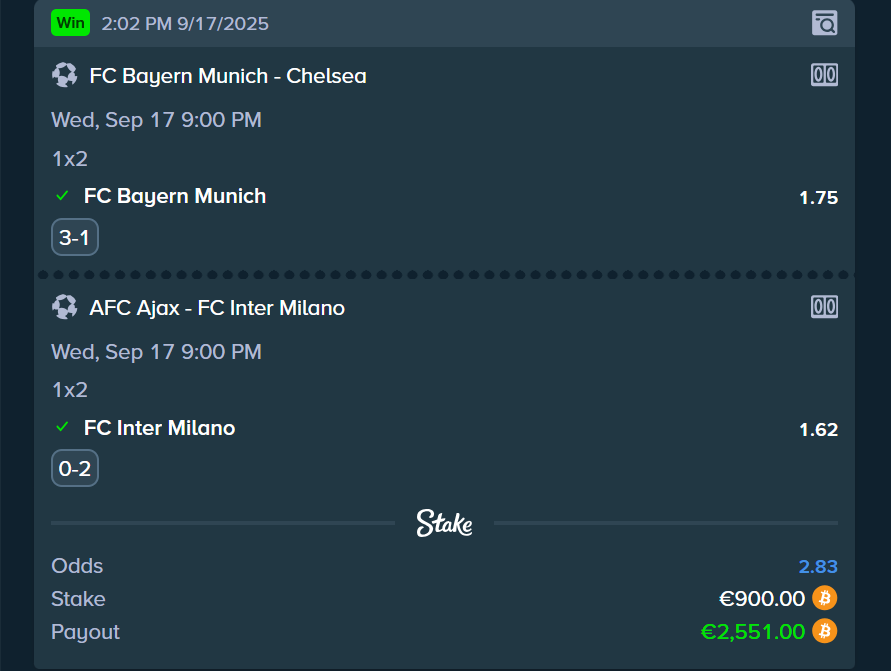This screenshot has height=671, width=891.
Task: Click the Stake logo
Action: click(x=444, y=523)
